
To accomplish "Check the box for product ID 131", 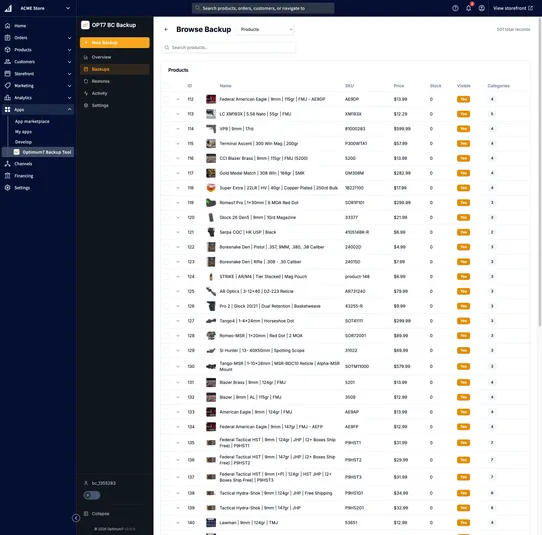I will (167, 382).
